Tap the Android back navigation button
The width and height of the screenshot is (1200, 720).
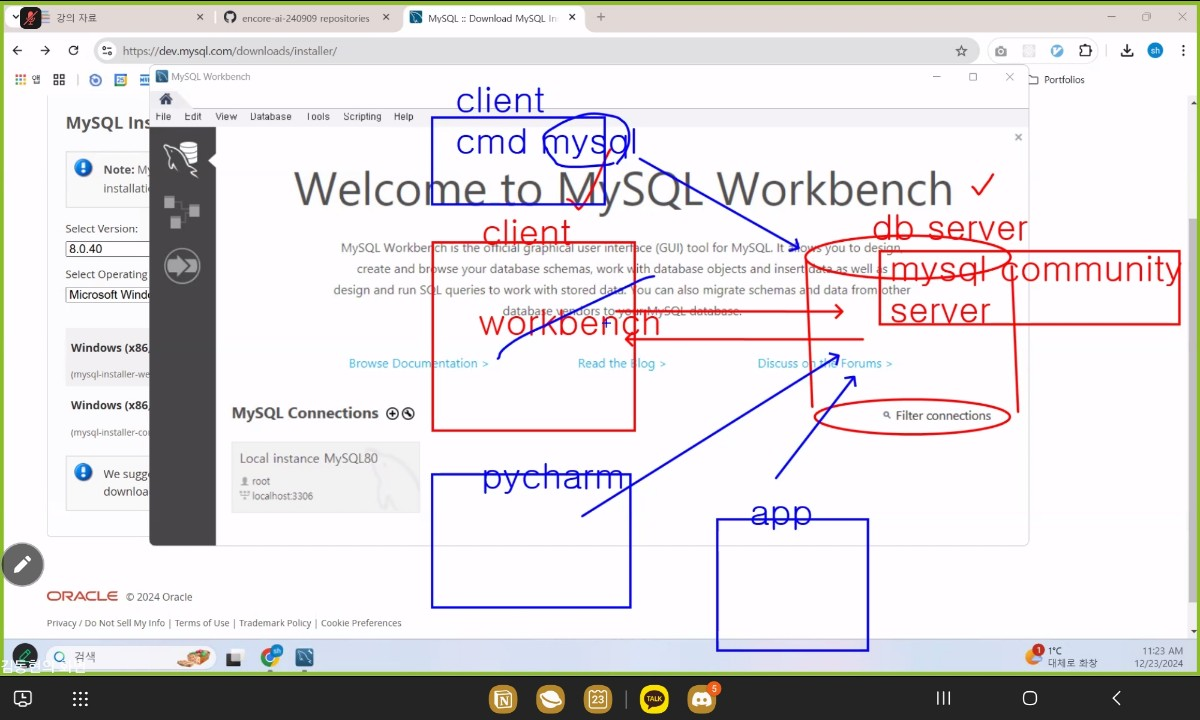click(x=1117, y=698)
